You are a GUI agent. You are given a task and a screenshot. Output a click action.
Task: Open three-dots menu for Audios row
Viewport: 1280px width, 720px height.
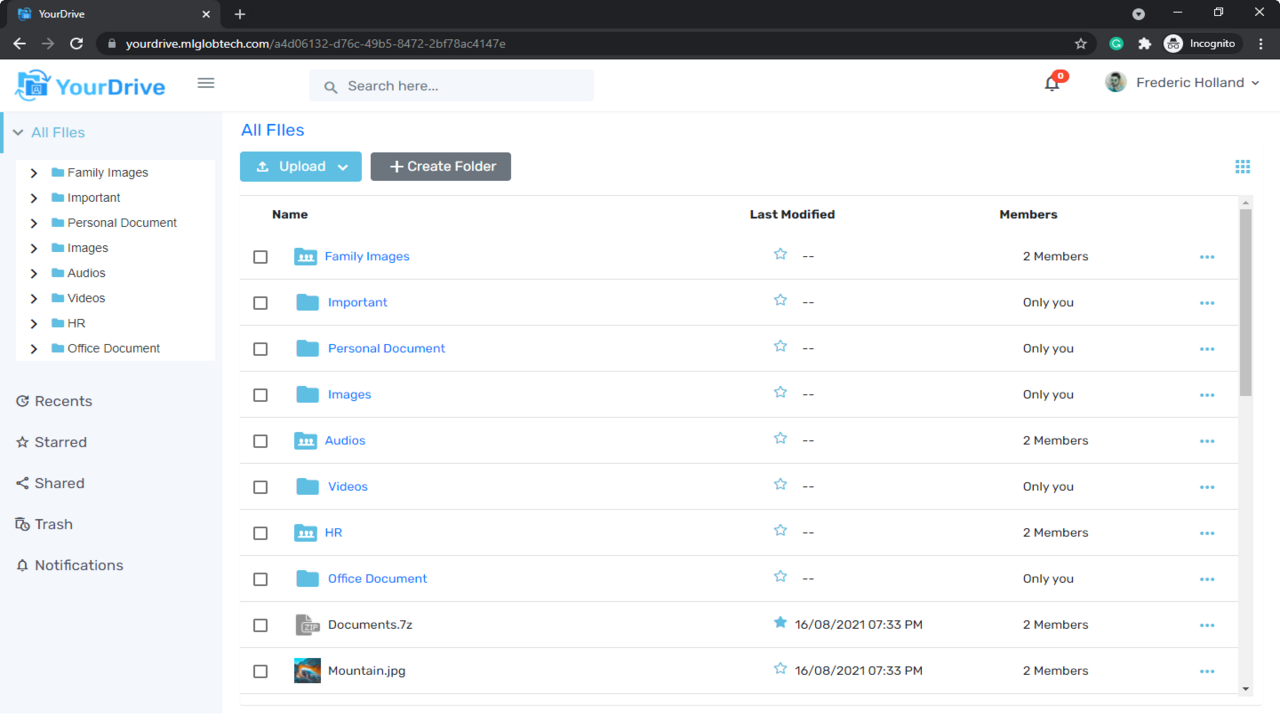[1207, 441]
